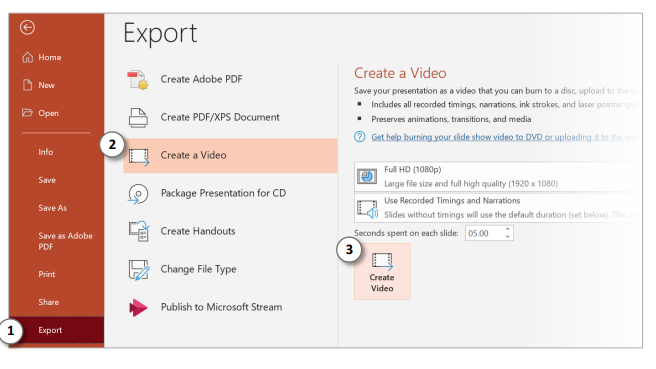Open Use Recorded Timings and Narrations dropdown
This screenshot has width=656, height=369.
tap(497, 208)
